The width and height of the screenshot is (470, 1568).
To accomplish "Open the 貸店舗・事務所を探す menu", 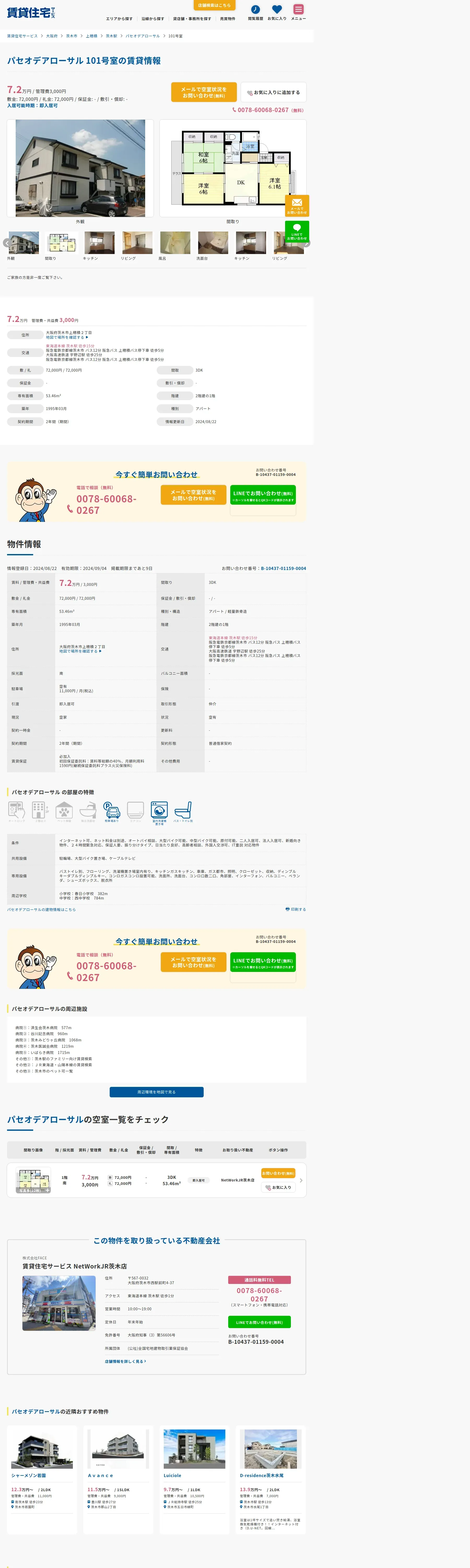I will click(192, 19).
